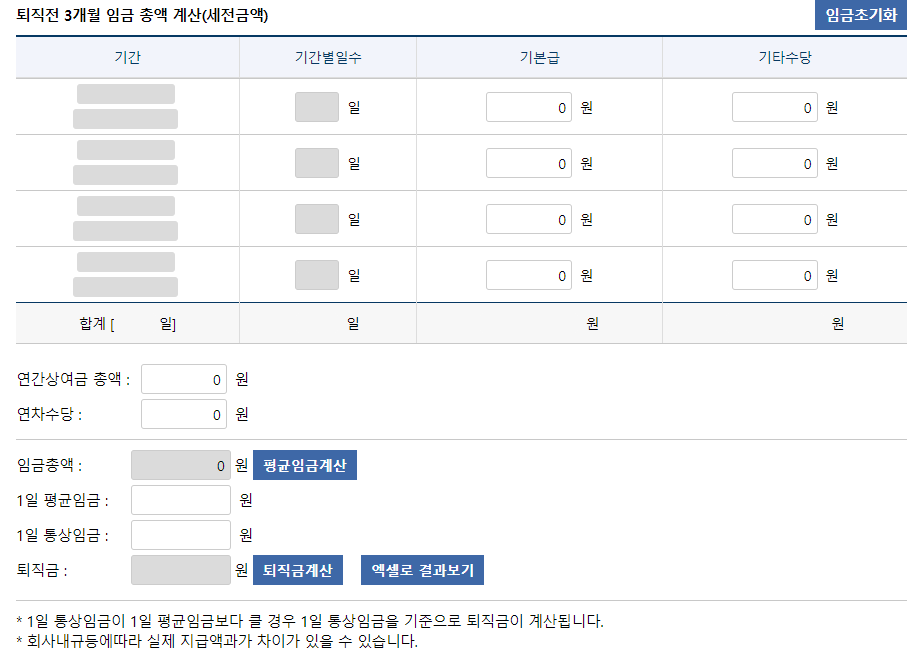Focus third row 기본급 input field

point(529,219)
